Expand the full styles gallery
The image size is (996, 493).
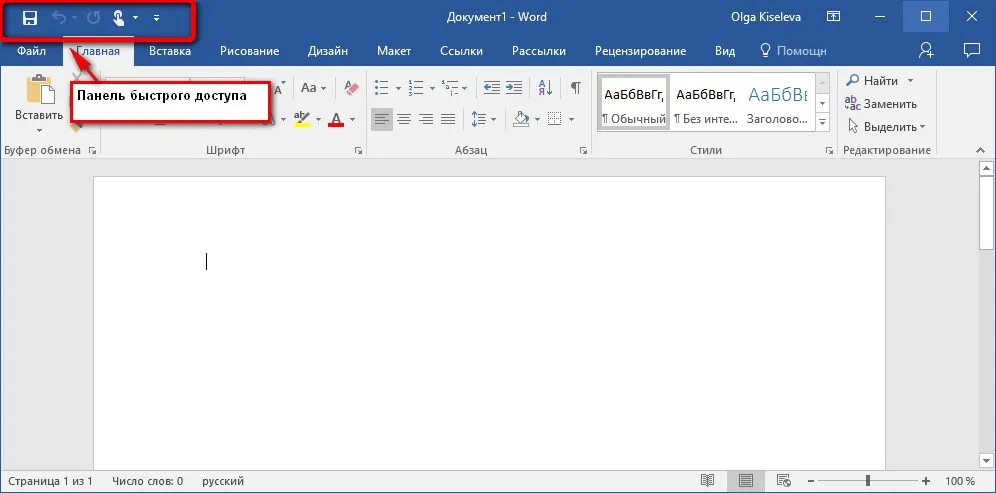point(823,121)
